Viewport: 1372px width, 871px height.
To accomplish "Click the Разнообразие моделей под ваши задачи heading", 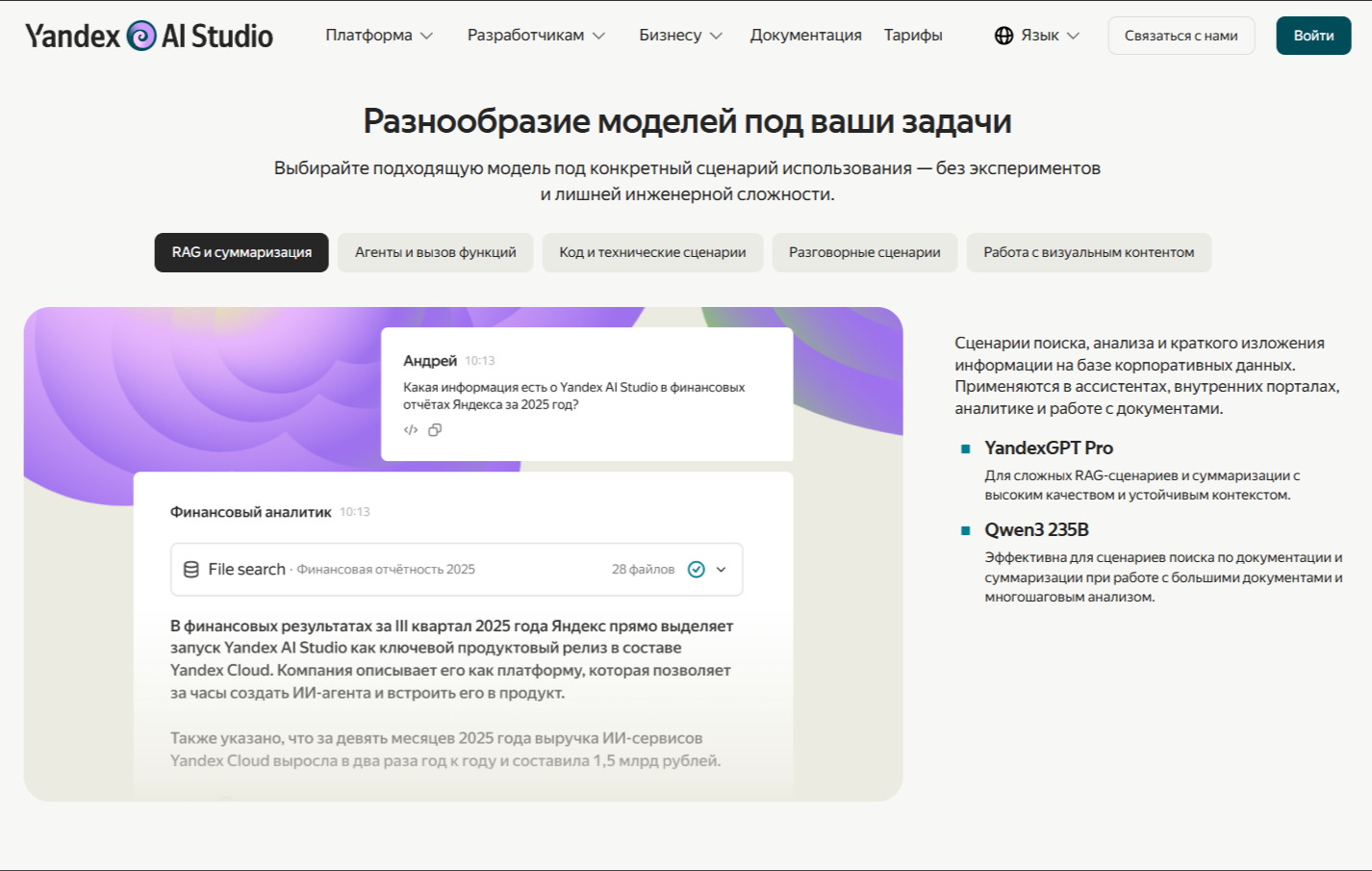I will (x=687, y=121).
